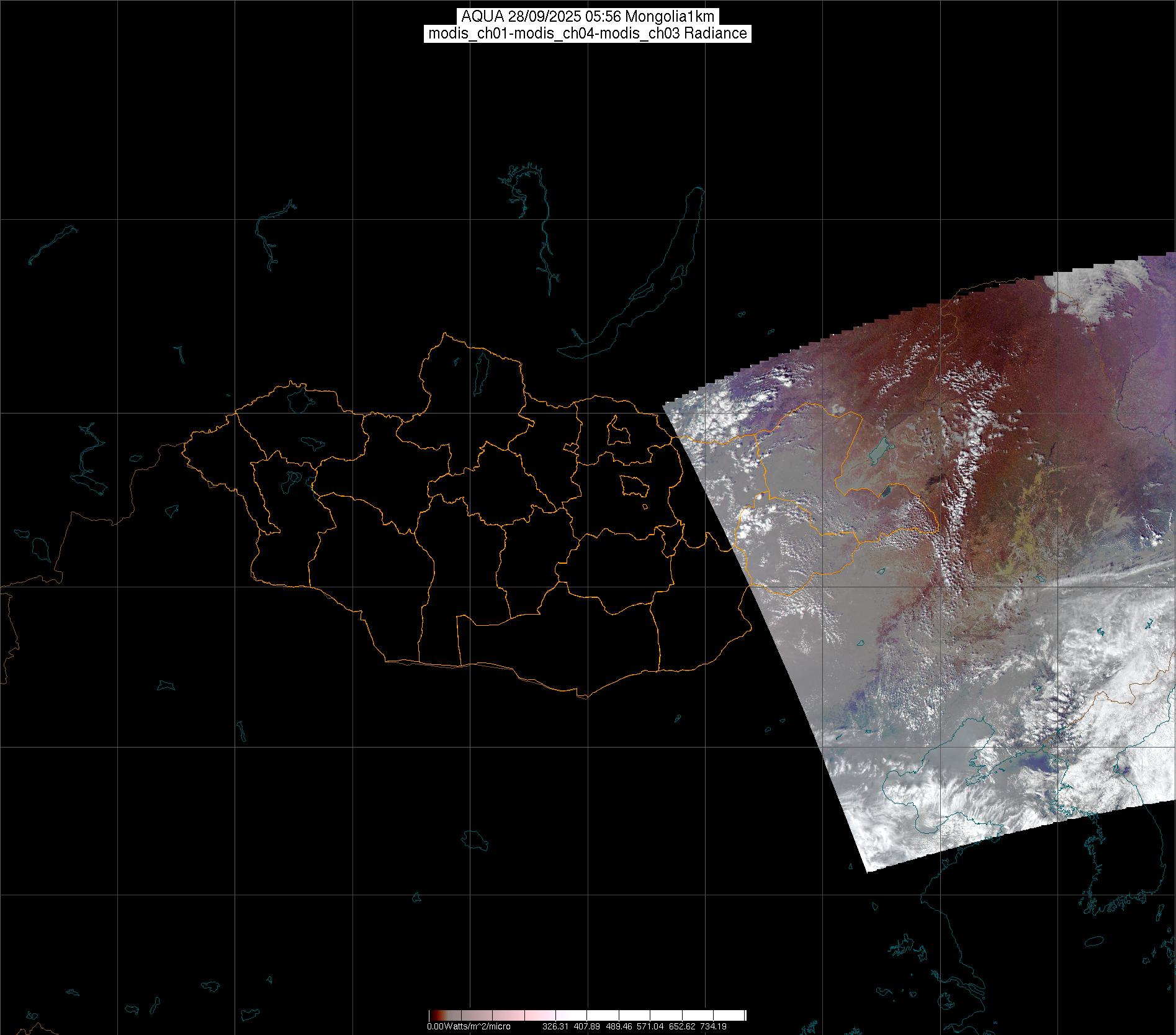
Task: Click the 489.46 colorbar tick label
Action: coord(618,1027)
